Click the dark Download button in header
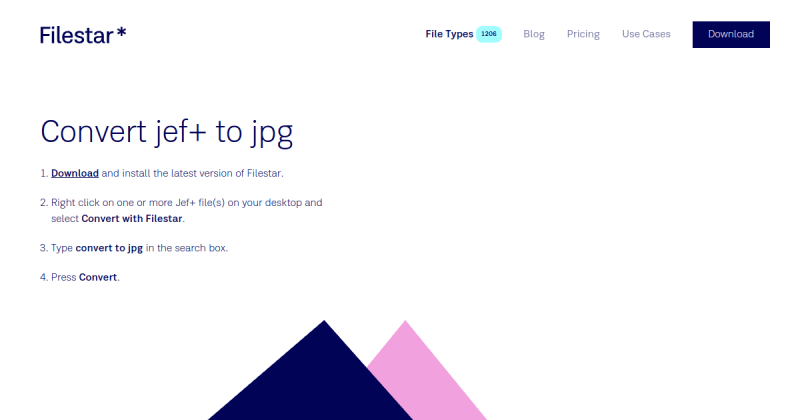The image size is (800, 420). coord(731,34)
